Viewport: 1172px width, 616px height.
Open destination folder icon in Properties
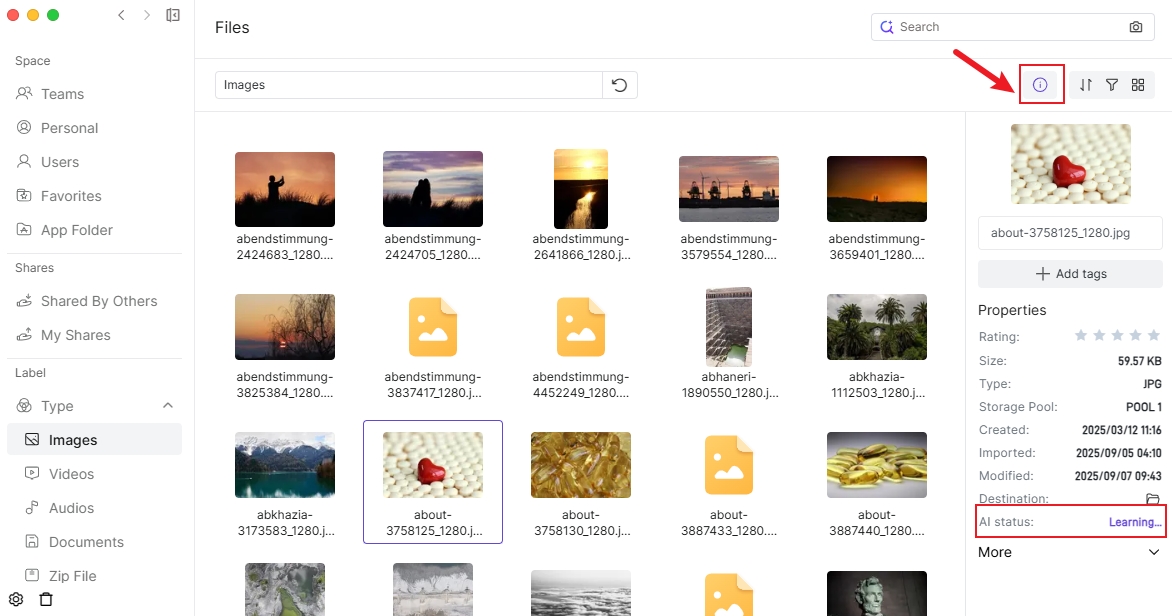pos(1153,499)
